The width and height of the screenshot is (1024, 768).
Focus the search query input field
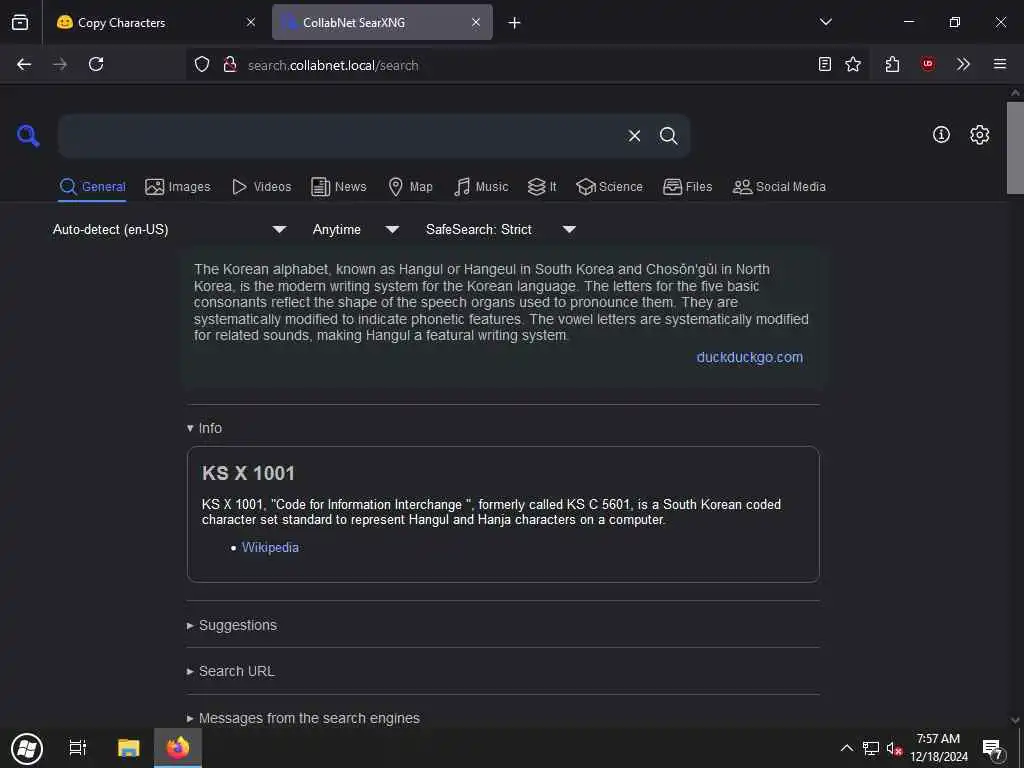pos(340,136)
